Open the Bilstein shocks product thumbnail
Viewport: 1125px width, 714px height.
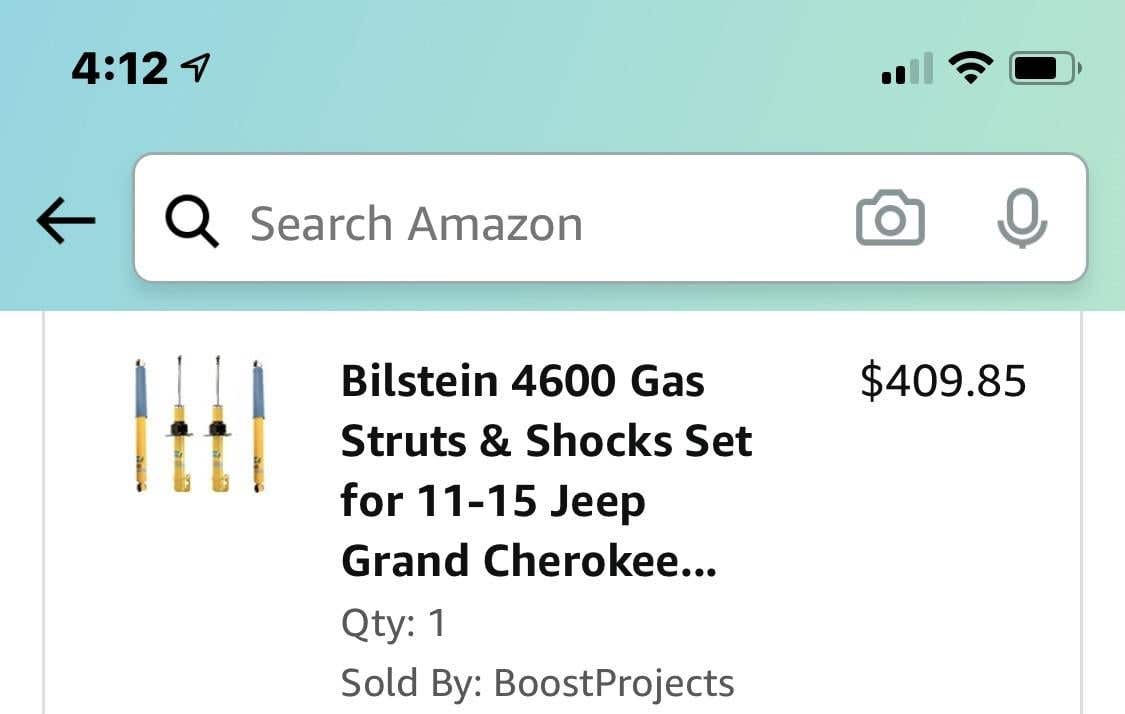[x=200, y=425]
